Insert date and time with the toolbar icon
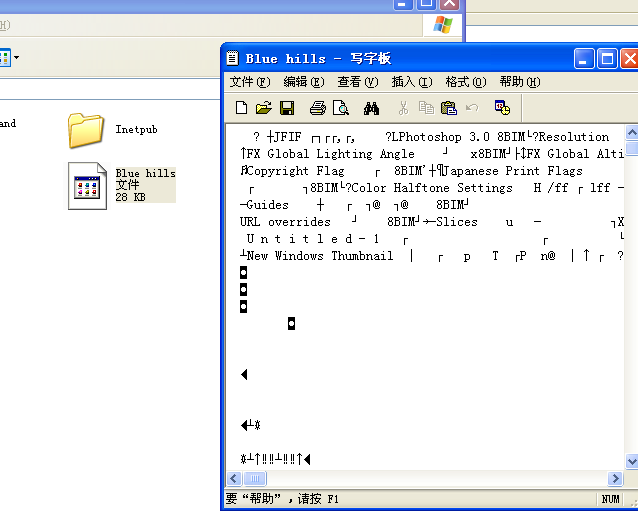The width and height of the screenshot is (638, 511). [x=503, y=108]
